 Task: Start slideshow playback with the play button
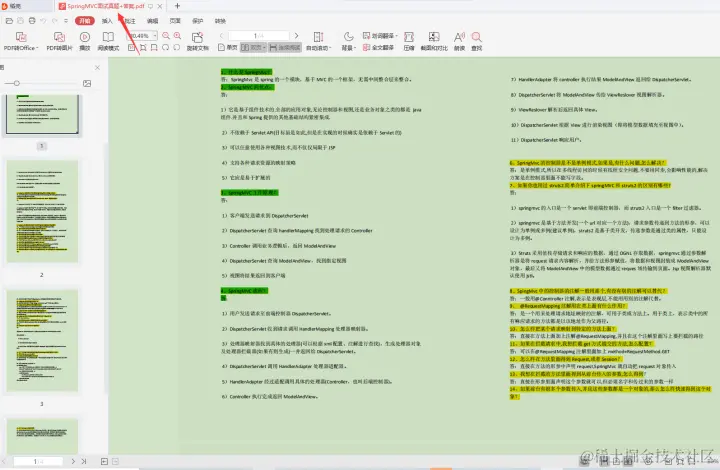[x=85, y=41]
